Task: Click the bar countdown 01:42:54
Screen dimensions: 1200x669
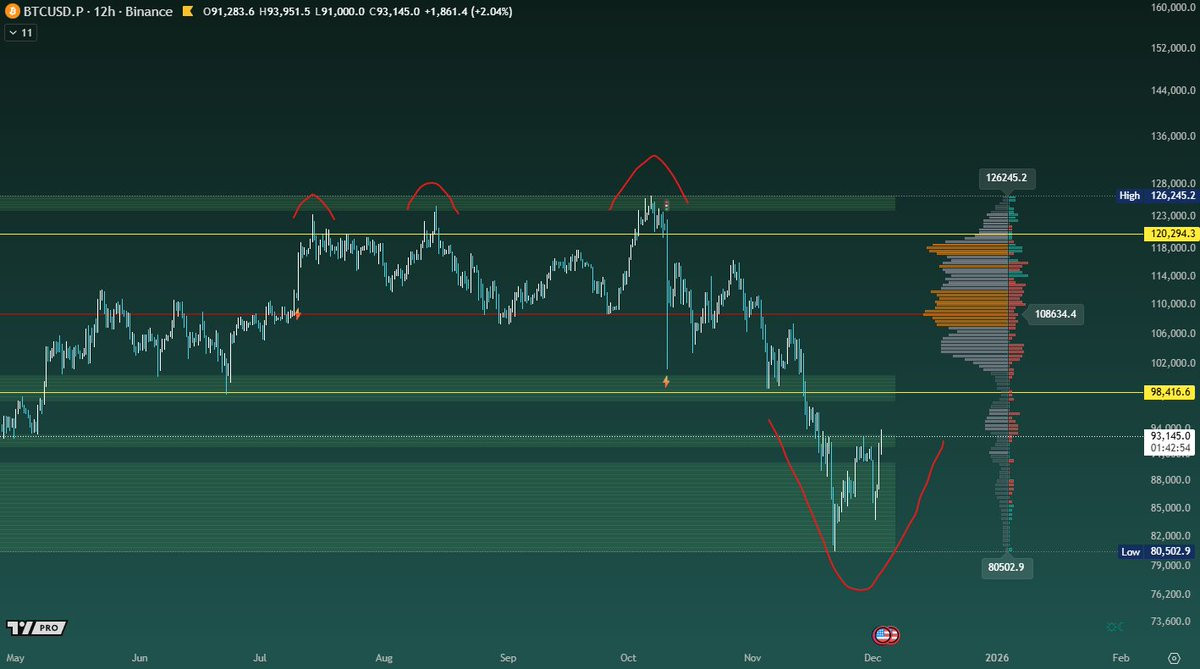Action: 1170,449
